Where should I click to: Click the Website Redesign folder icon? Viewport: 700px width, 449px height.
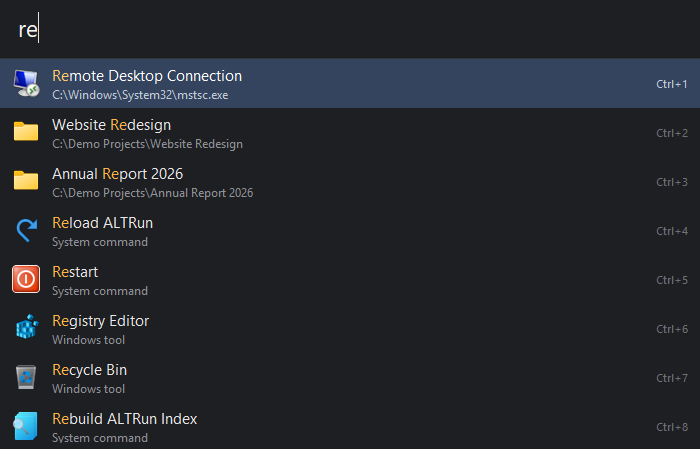26,132
